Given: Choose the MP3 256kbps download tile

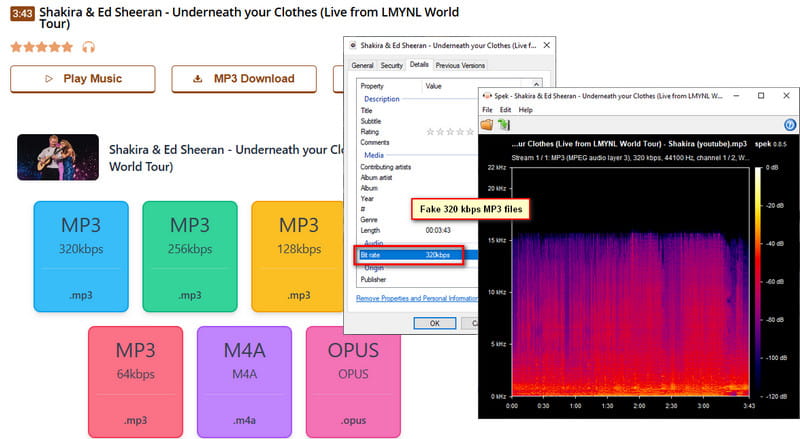Looking at the screenshot, I should point(190,256).
